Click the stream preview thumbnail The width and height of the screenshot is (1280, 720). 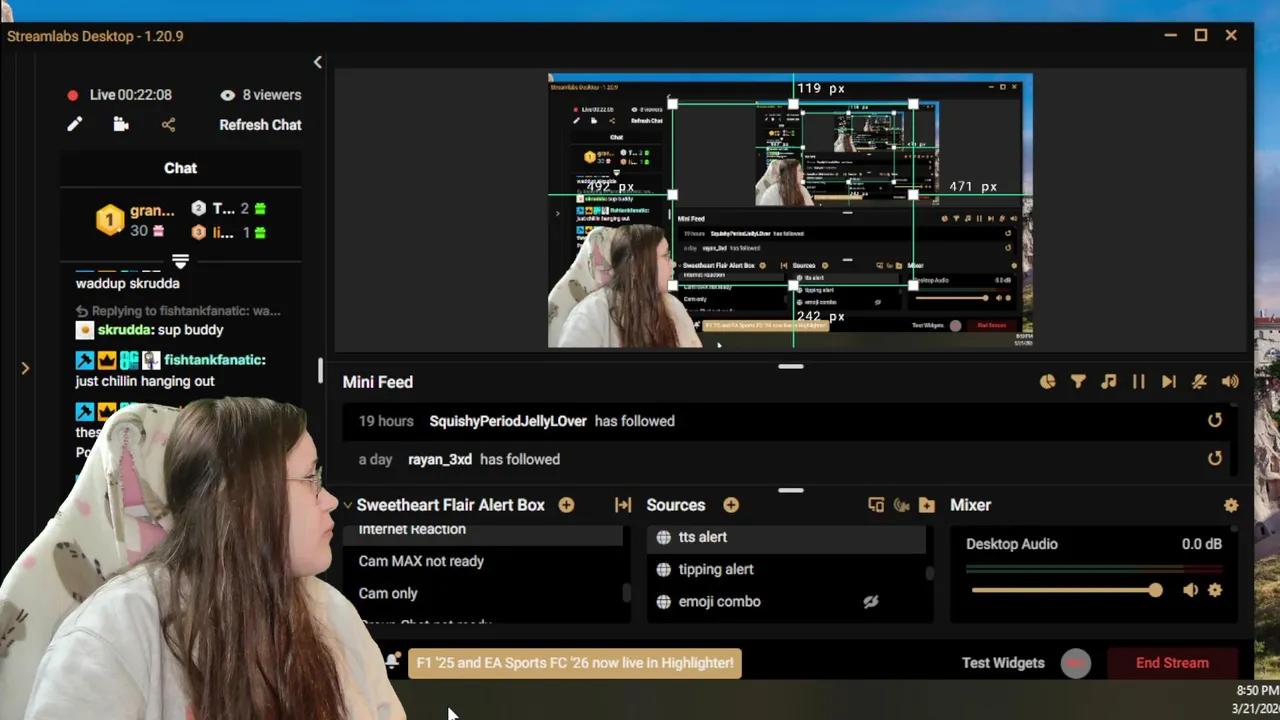click(x=790, y=210)
